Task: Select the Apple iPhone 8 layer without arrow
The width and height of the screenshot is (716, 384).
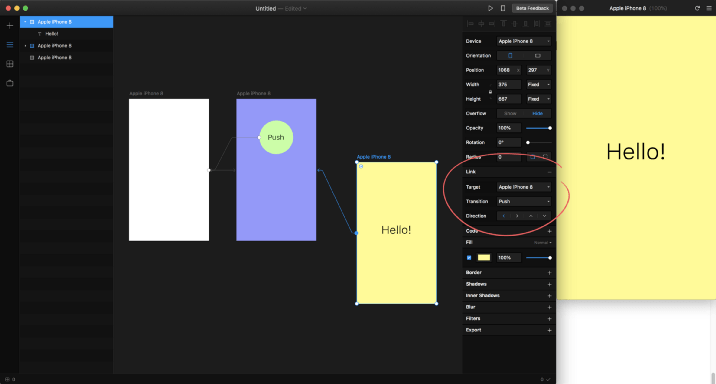Action: click(x=67, y=58)
